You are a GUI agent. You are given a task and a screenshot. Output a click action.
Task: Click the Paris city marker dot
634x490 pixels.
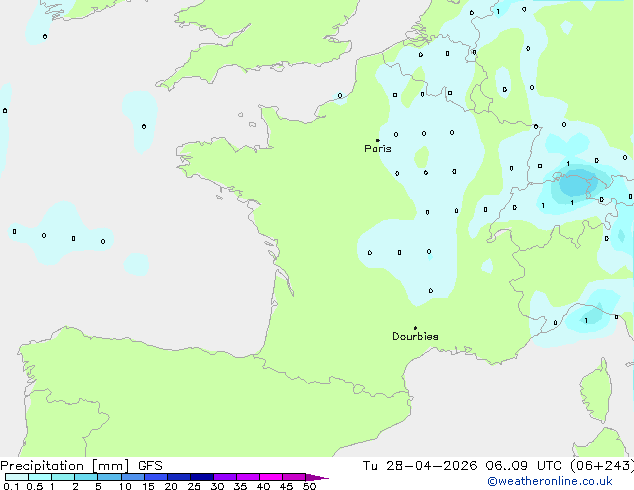pos(377,140)
